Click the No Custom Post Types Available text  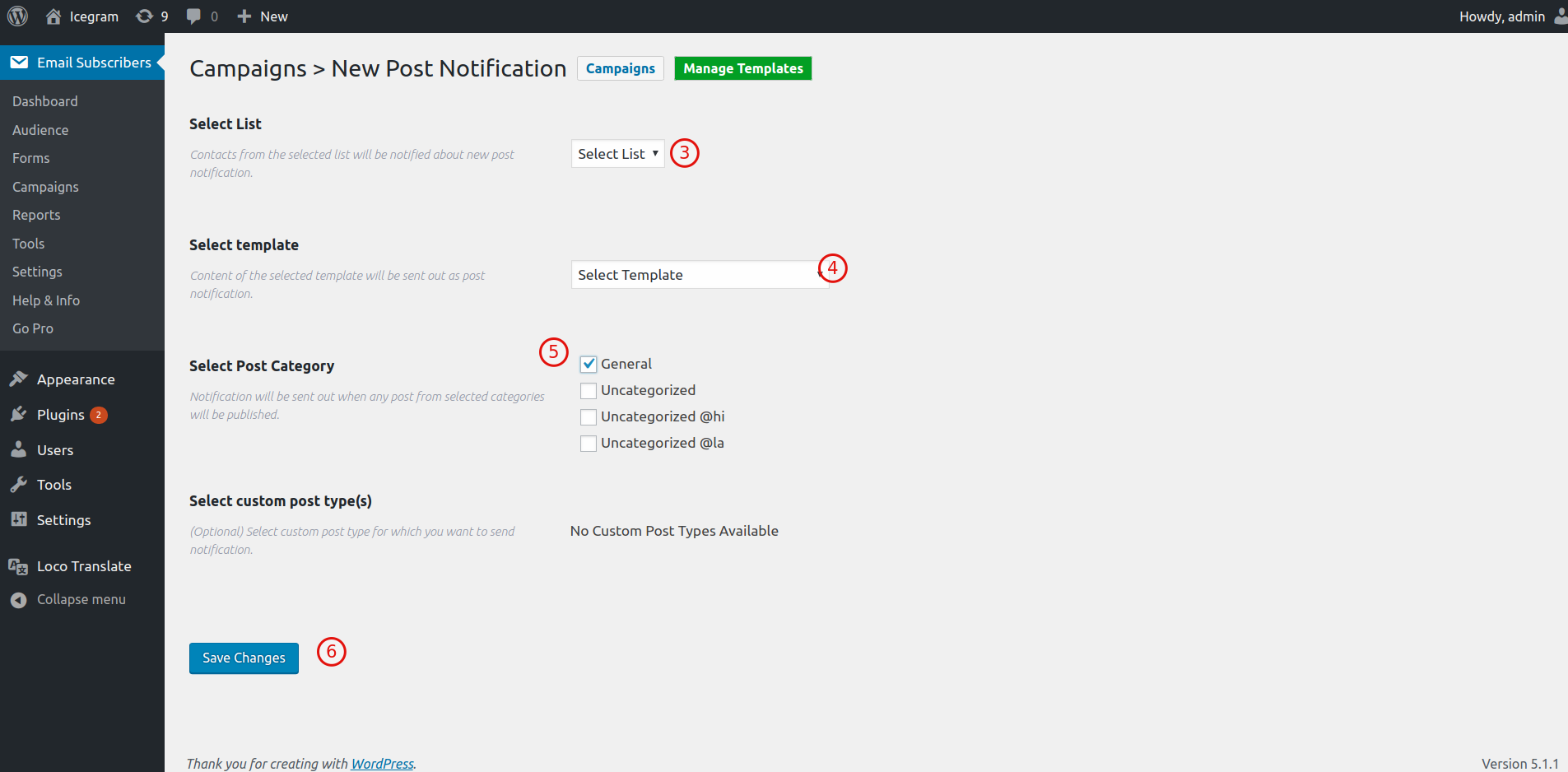674,531
